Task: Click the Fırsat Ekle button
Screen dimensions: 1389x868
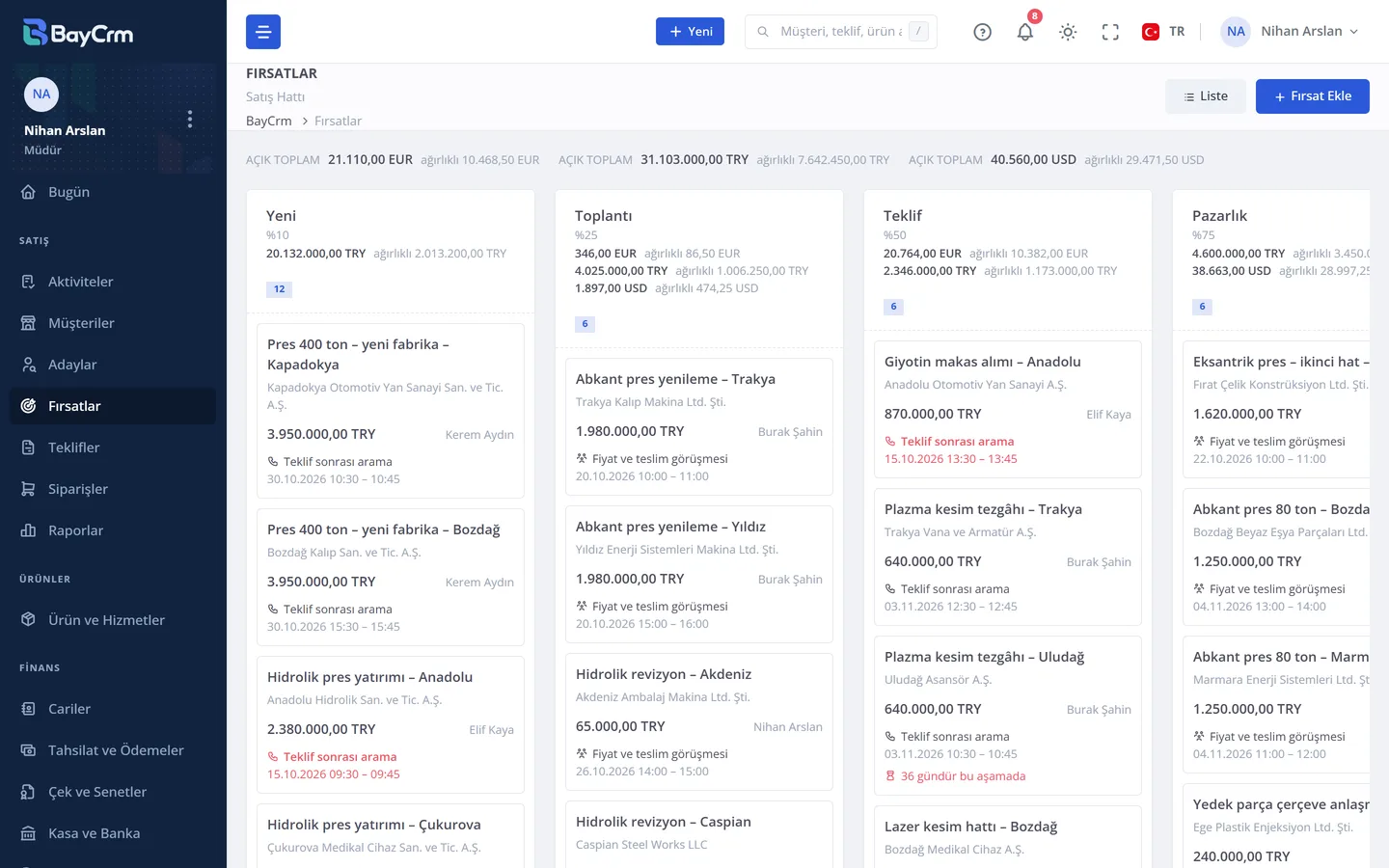Action: [1312, 96]
